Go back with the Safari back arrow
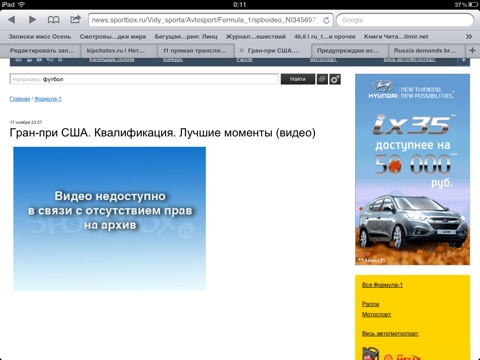480x360 pixels. point(12,20)
